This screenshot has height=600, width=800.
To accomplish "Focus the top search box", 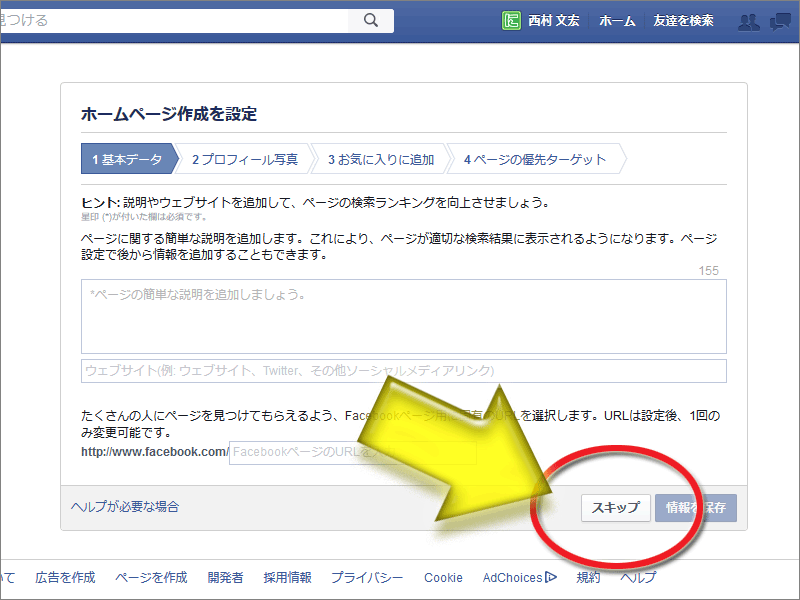I will (x=174, y=20).
